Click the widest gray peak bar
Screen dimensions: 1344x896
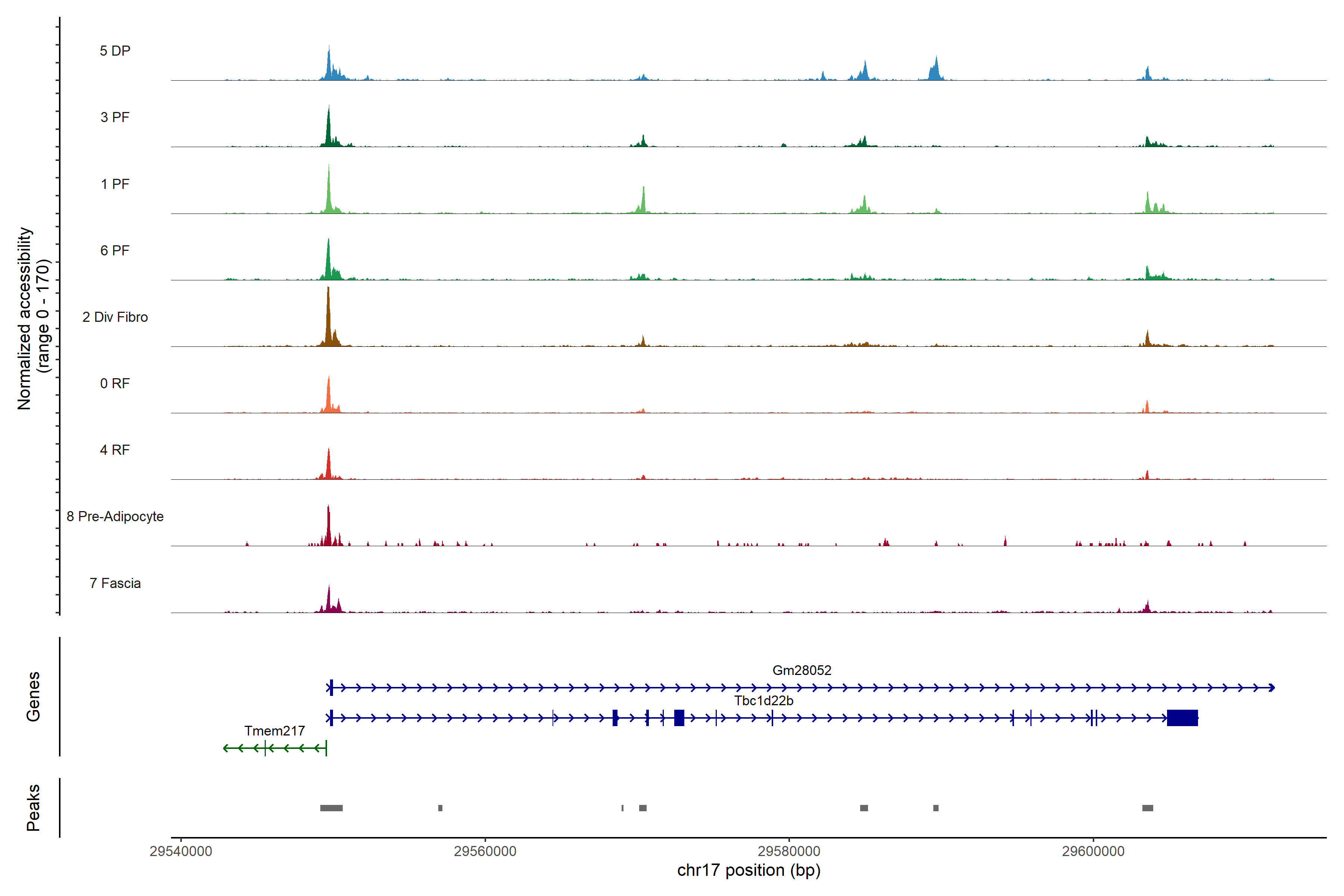pos(332,808)
